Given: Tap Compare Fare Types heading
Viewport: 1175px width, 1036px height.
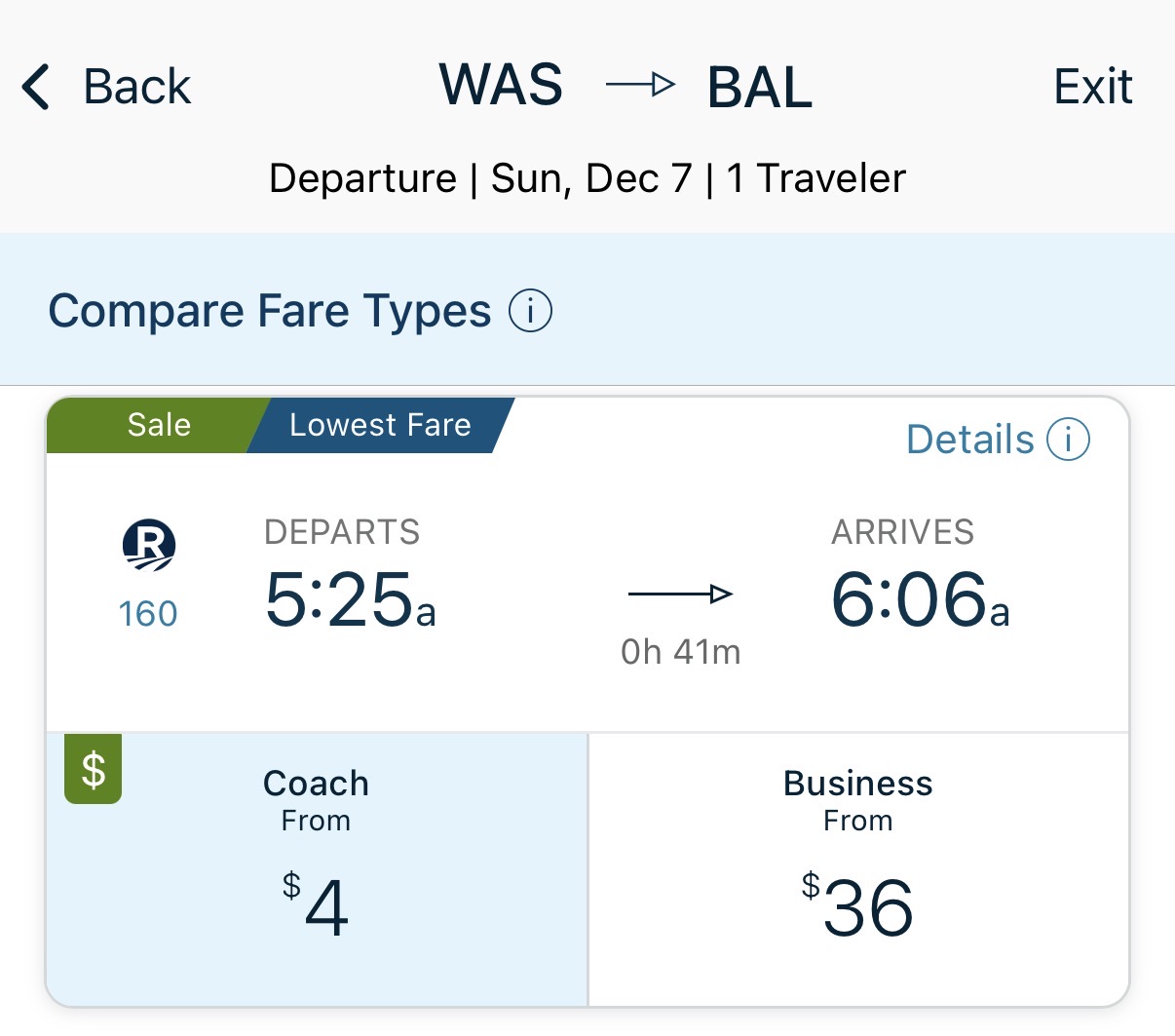Looking at the screenshot, I should point(270,312).
